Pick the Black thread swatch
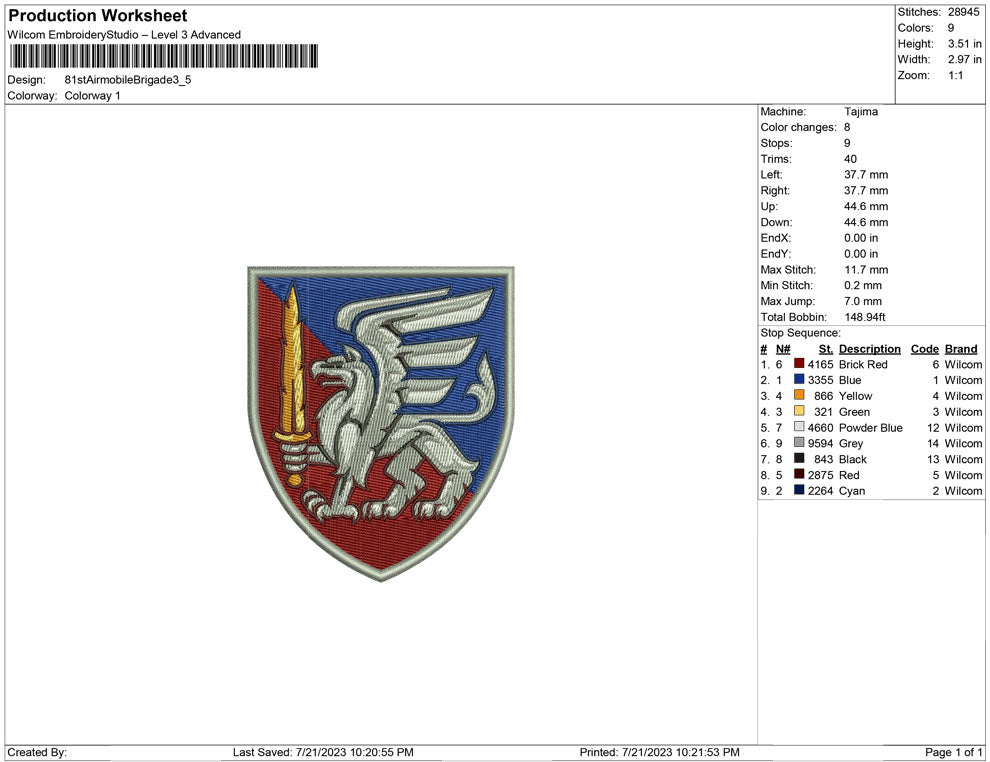 (799, 458)
